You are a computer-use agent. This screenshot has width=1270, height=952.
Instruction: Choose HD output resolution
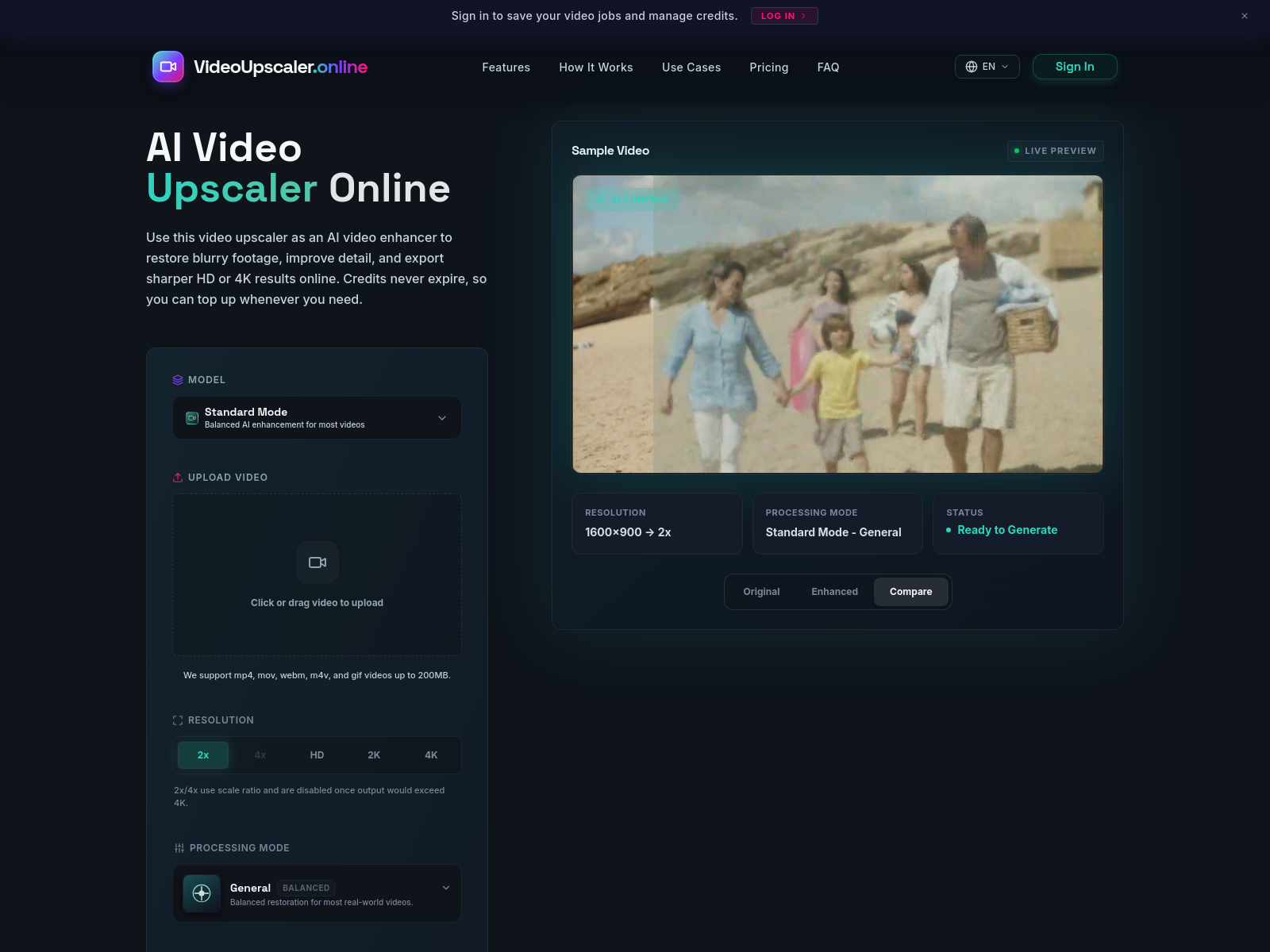coord(317,755)
